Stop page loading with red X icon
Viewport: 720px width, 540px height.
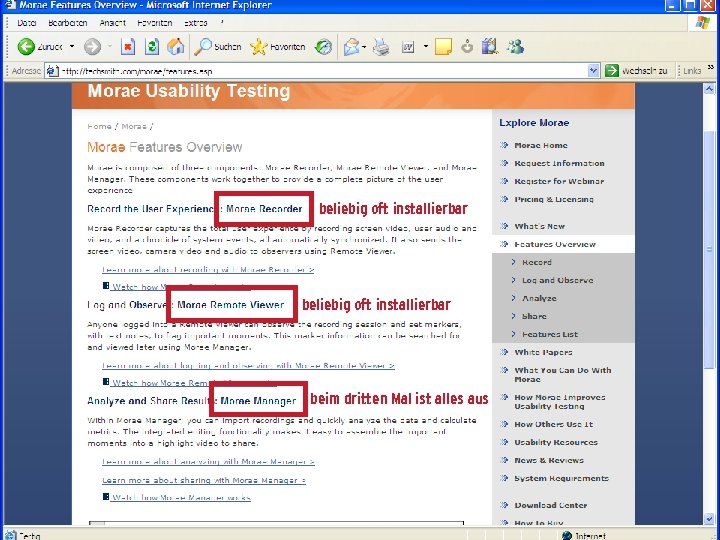click(x=128, y=46)
